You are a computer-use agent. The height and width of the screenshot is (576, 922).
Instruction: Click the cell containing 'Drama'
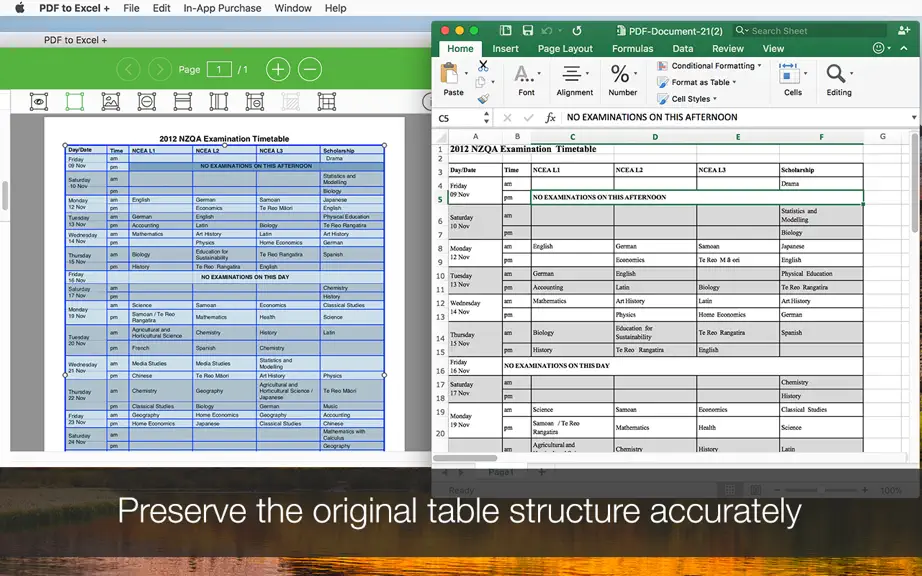tap(821, 183)
